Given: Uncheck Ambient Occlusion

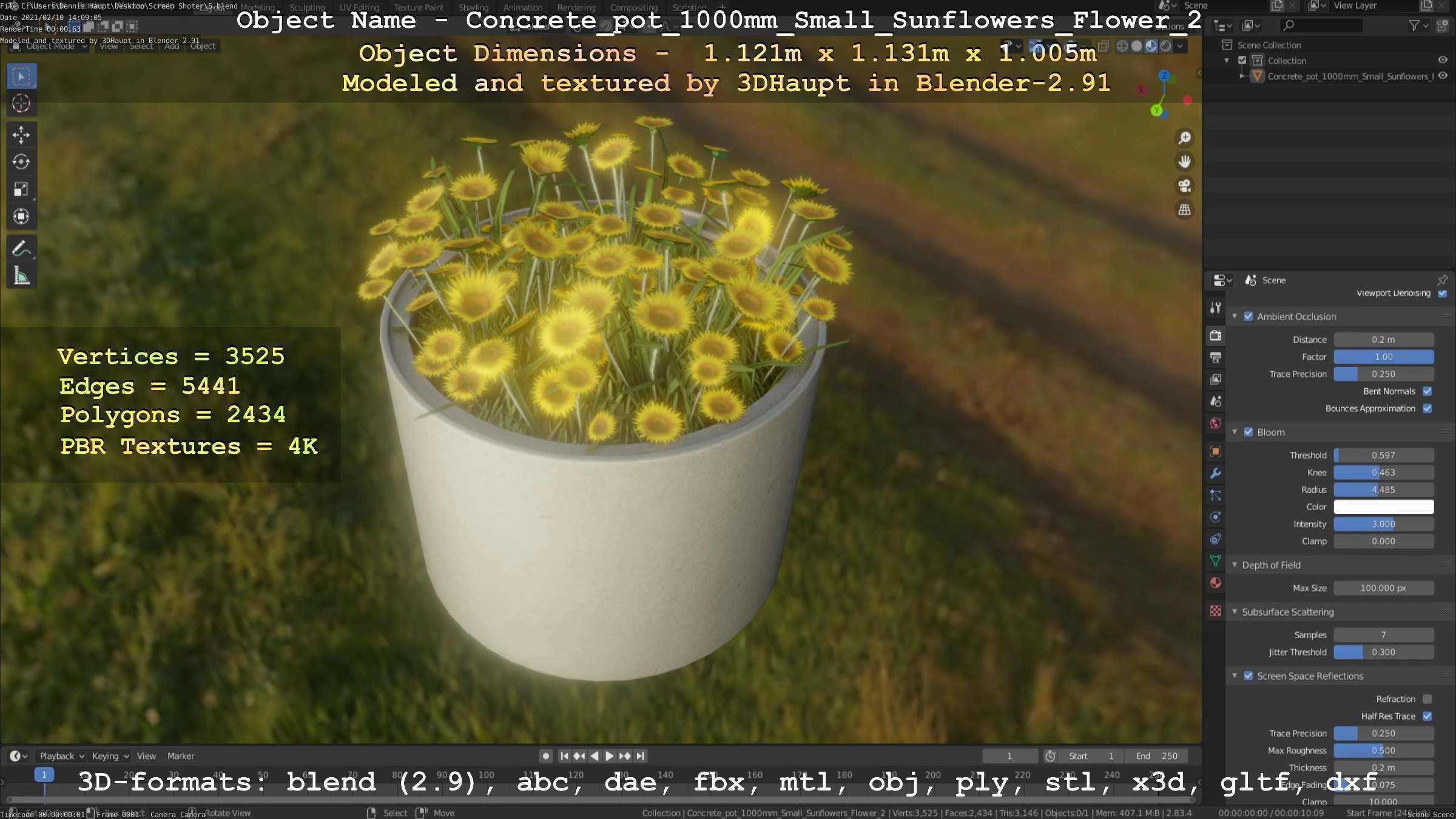Looking at the screenshot, I should tap(1248, 317).
